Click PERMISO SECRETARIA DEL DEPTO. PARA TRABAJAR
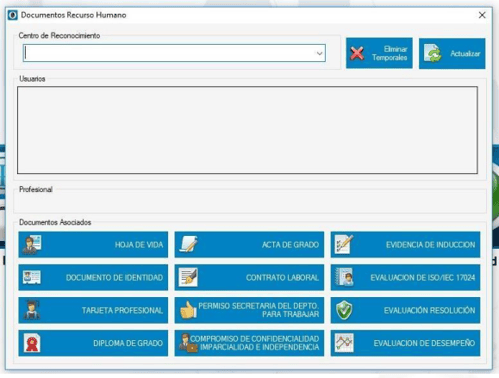The width and height of the screenshot is (499, 378). [249, 310]
